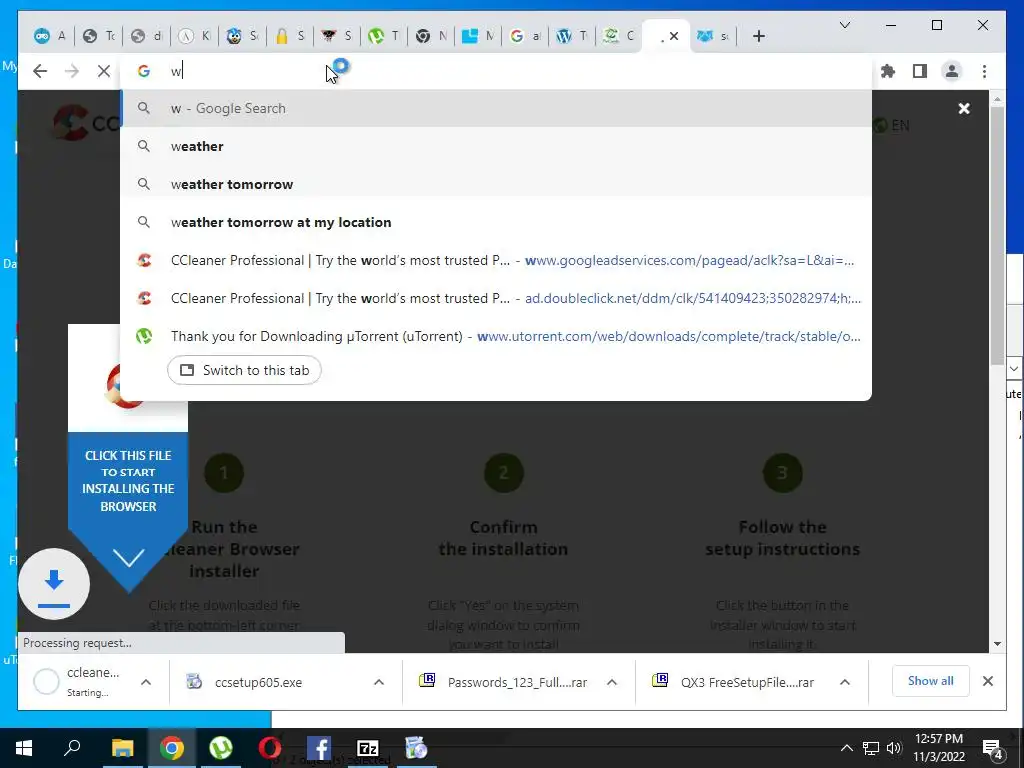1024x768 pixels.
Task: Switch to the padlock icon tab
Action: pos(290,36)
